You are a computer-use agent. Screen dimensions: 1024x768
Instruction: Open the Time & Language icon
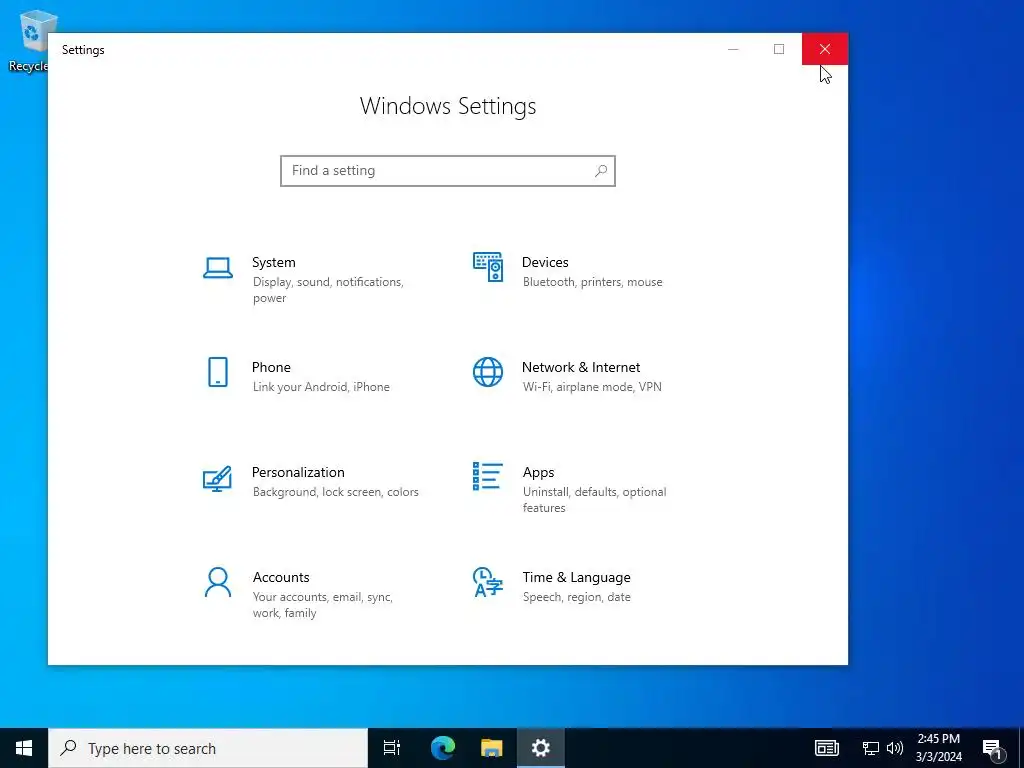488,583
